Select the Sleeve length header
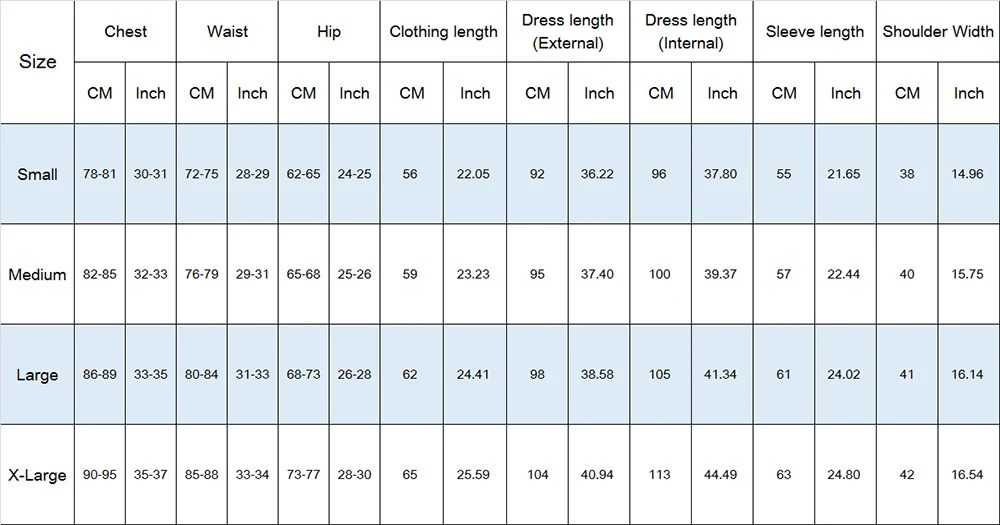Image resolution: width=1000 pixels, height=525 pixels. click(x=814, y=31)
